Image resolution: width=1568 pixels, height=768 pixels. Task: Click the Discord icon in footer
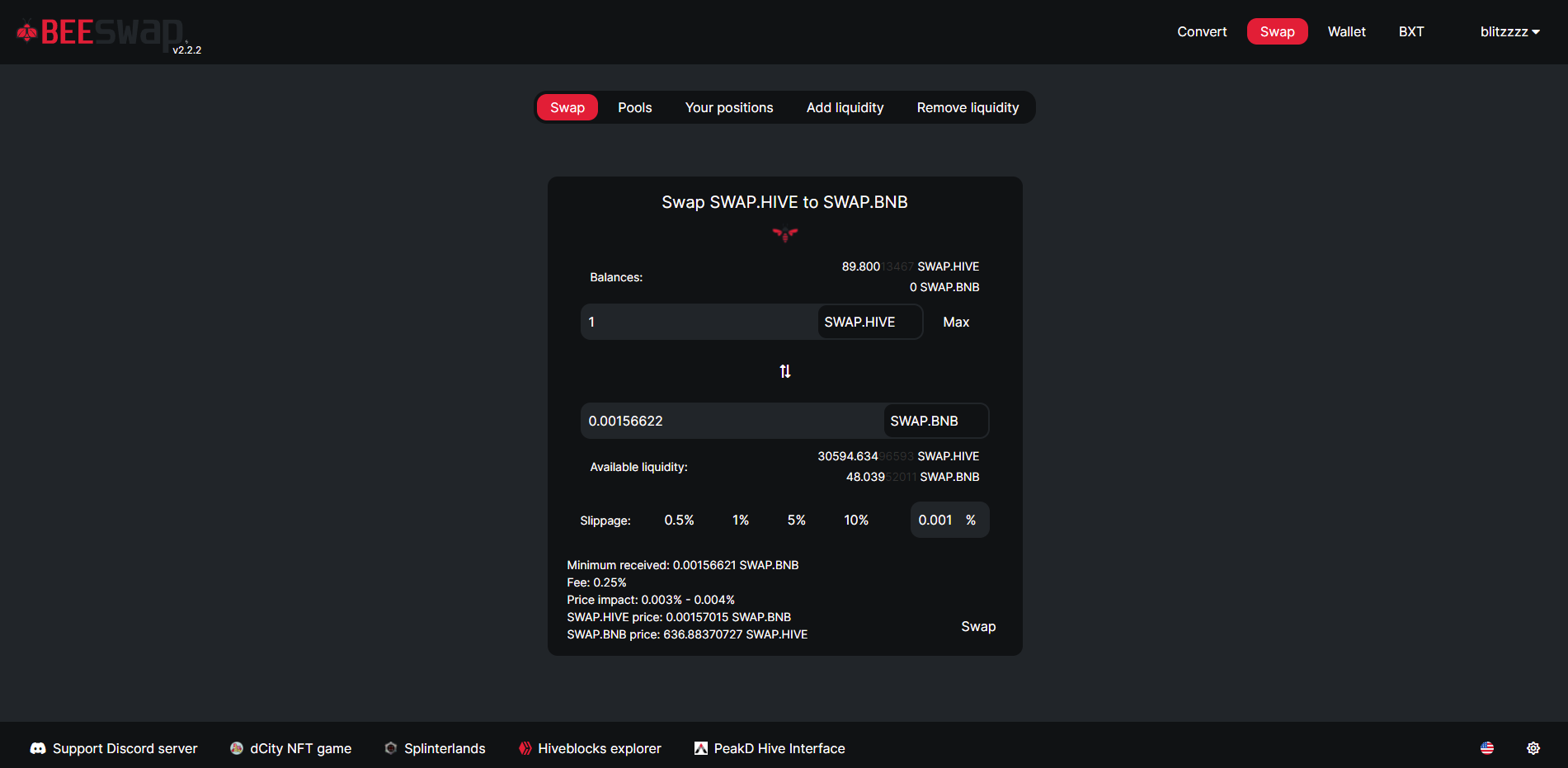[x=38, y=748]
